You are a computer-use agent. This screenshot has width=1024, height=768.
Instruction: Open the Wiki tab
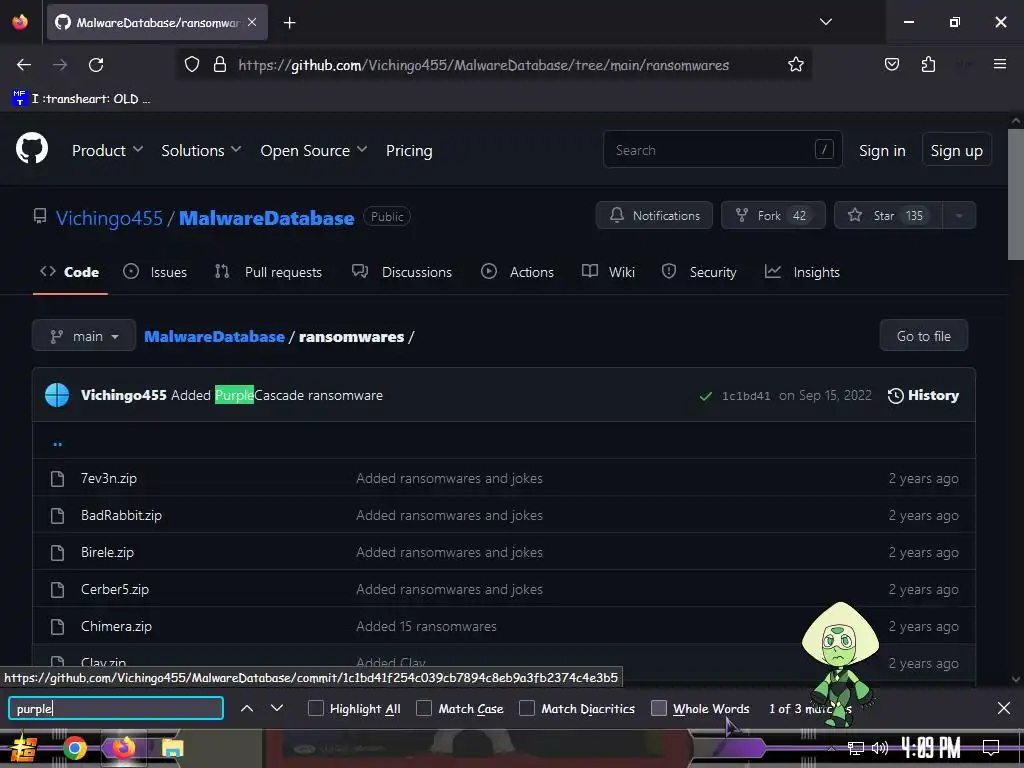click(x=608, y=272)
